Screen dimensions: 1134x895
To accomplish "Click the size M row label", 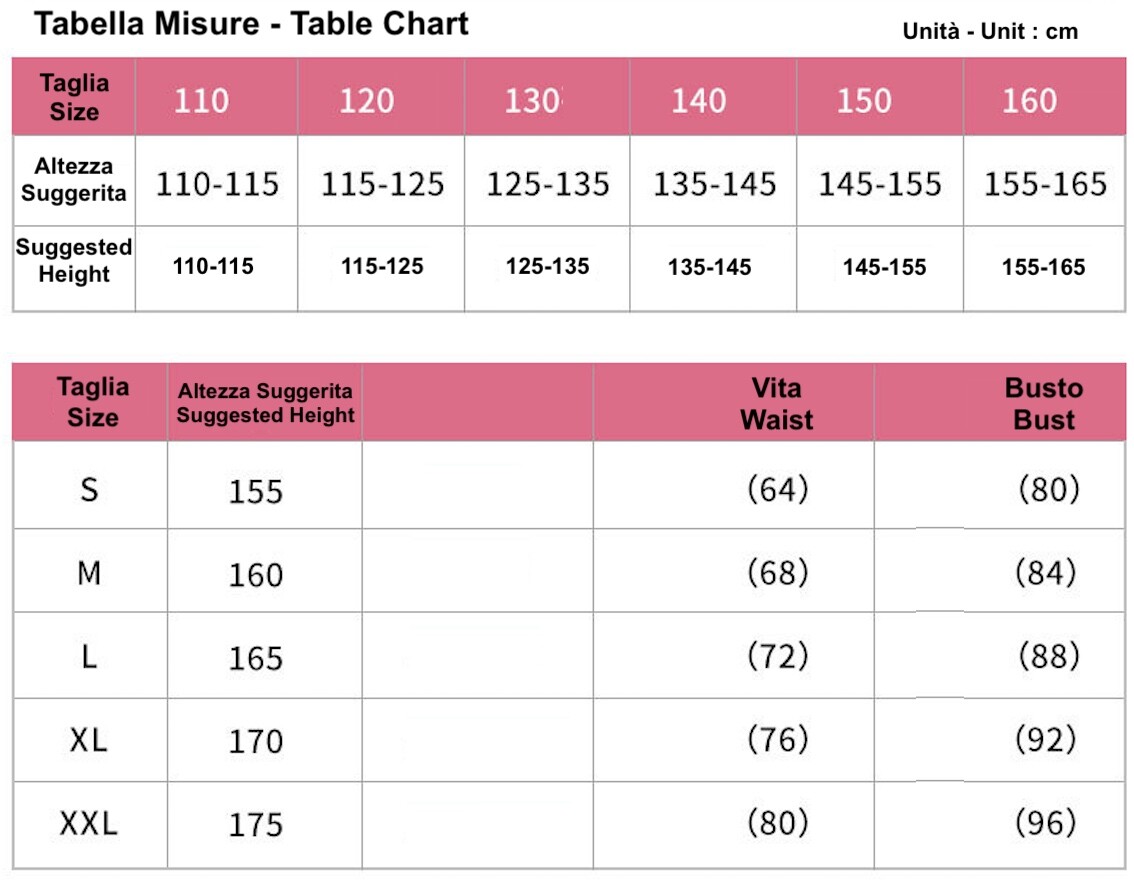I will [89, 573].
